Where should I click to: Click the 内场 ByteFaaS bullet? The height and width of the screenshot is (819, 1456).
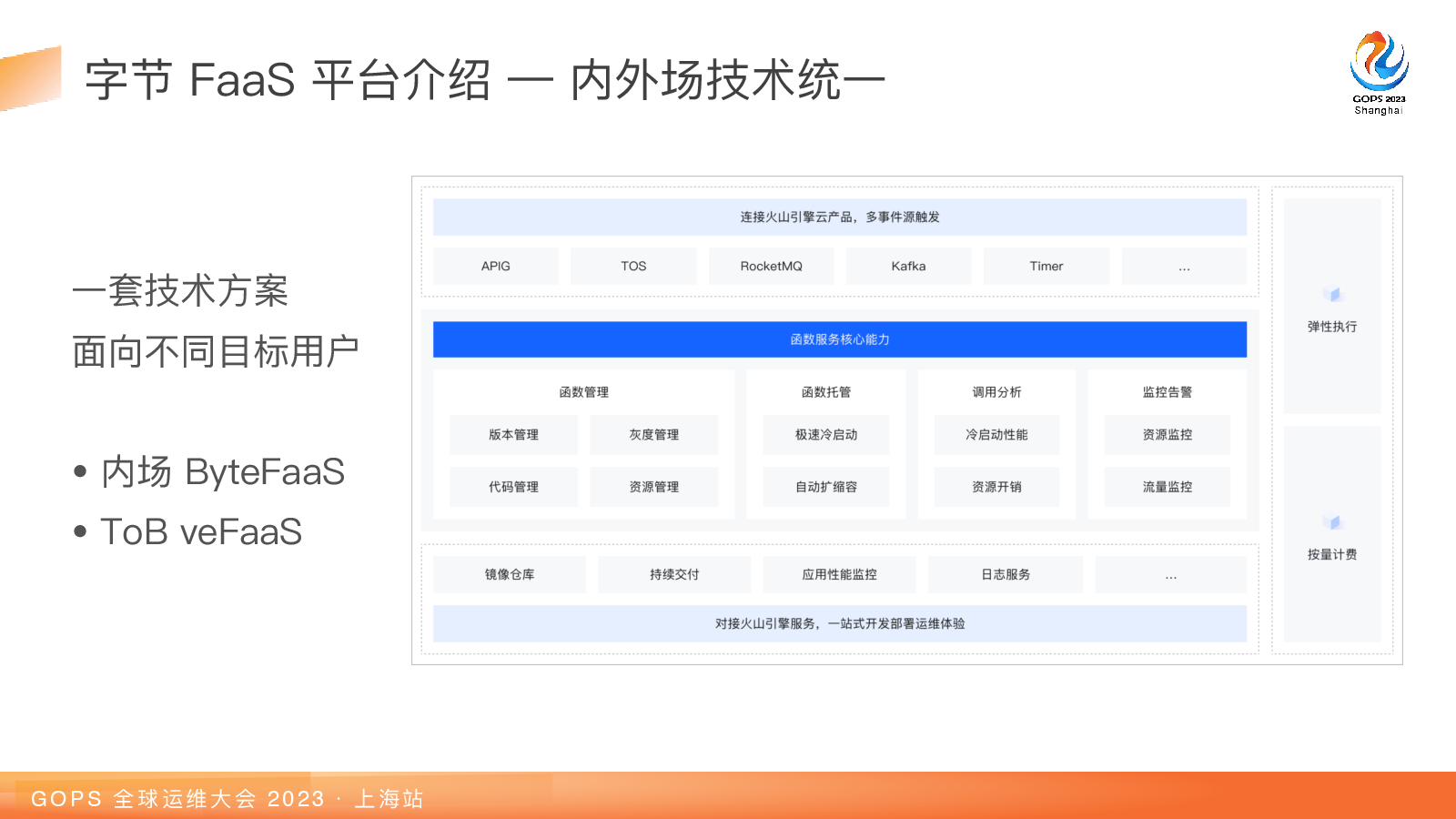point(209,472)
